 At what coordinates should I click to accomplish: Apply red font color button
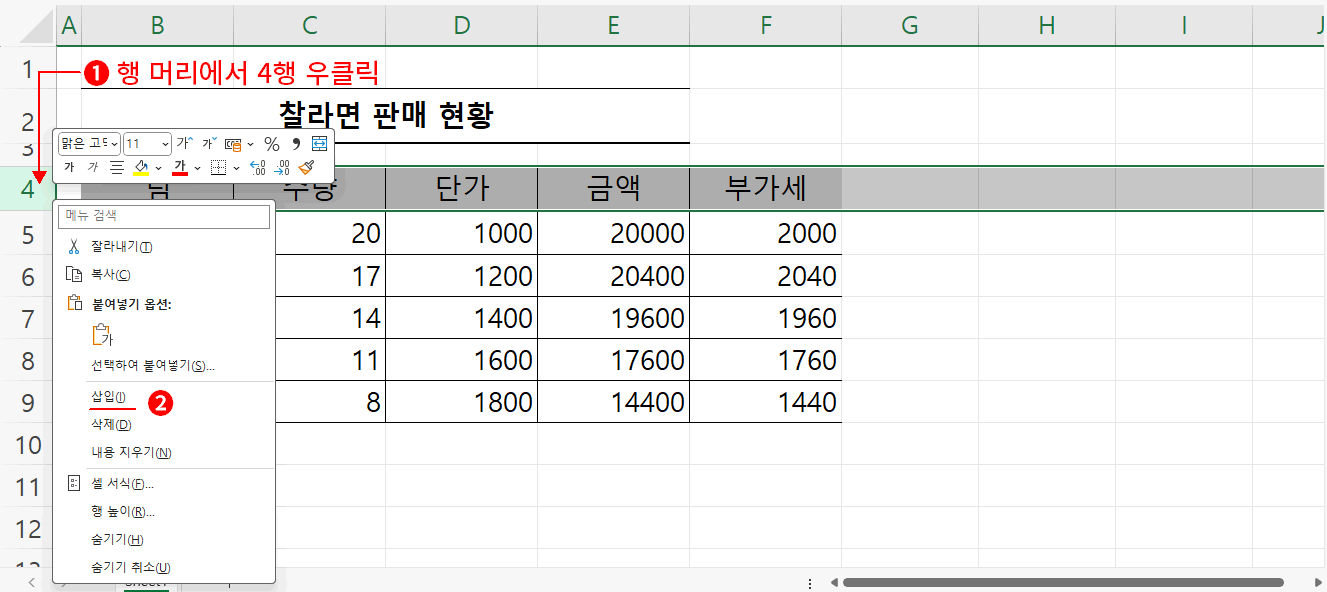click(x=181, y=167)
